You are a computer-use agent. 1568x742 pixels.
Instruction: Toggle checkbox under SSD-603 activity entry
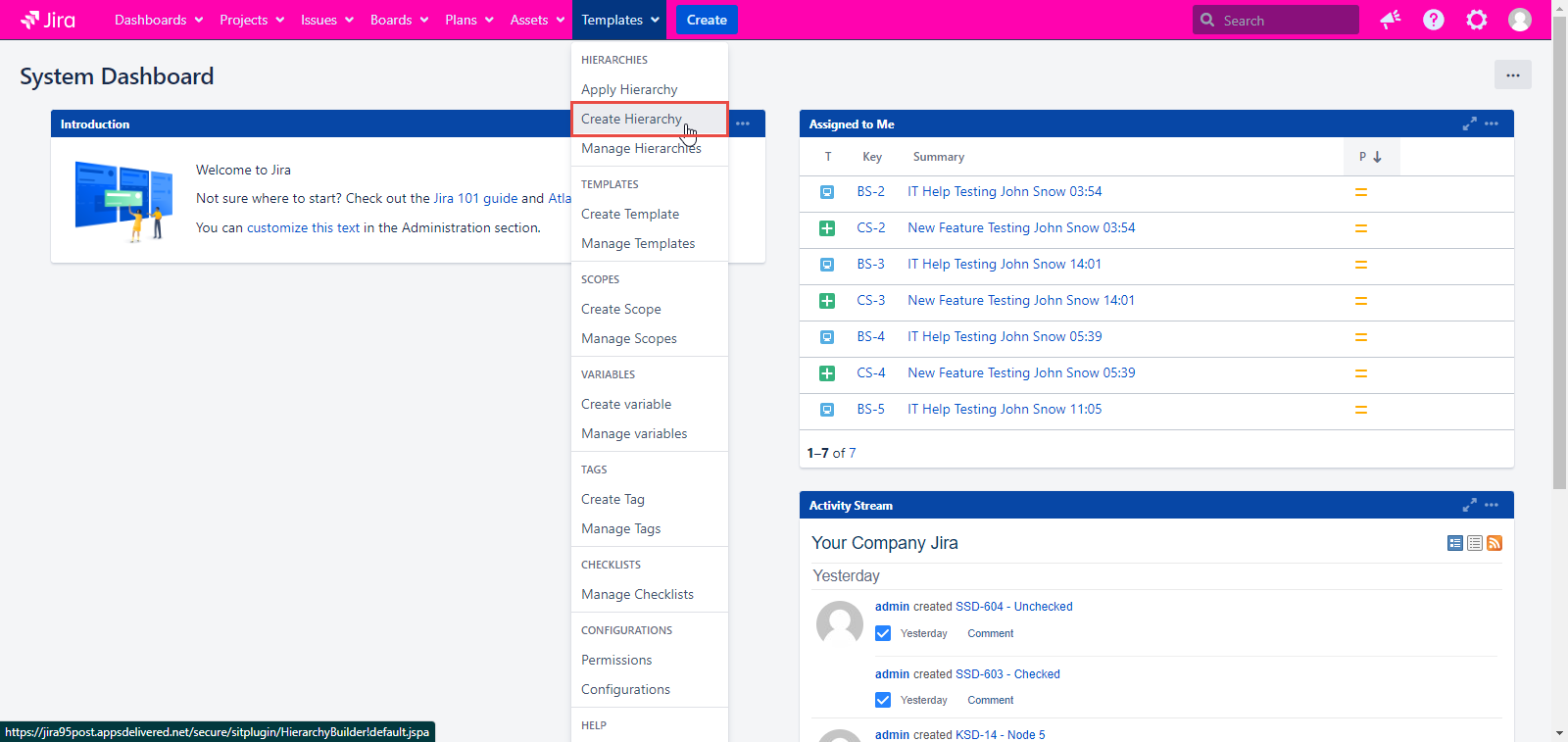tap(883, 700)
